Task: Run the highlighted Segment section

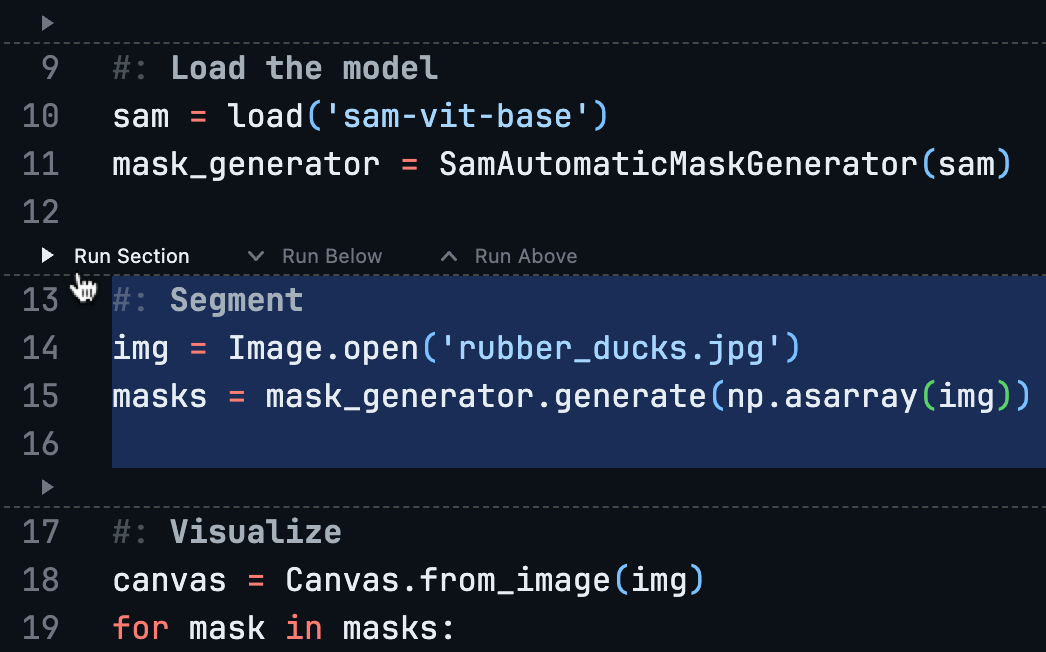Action: click(130, 255)
